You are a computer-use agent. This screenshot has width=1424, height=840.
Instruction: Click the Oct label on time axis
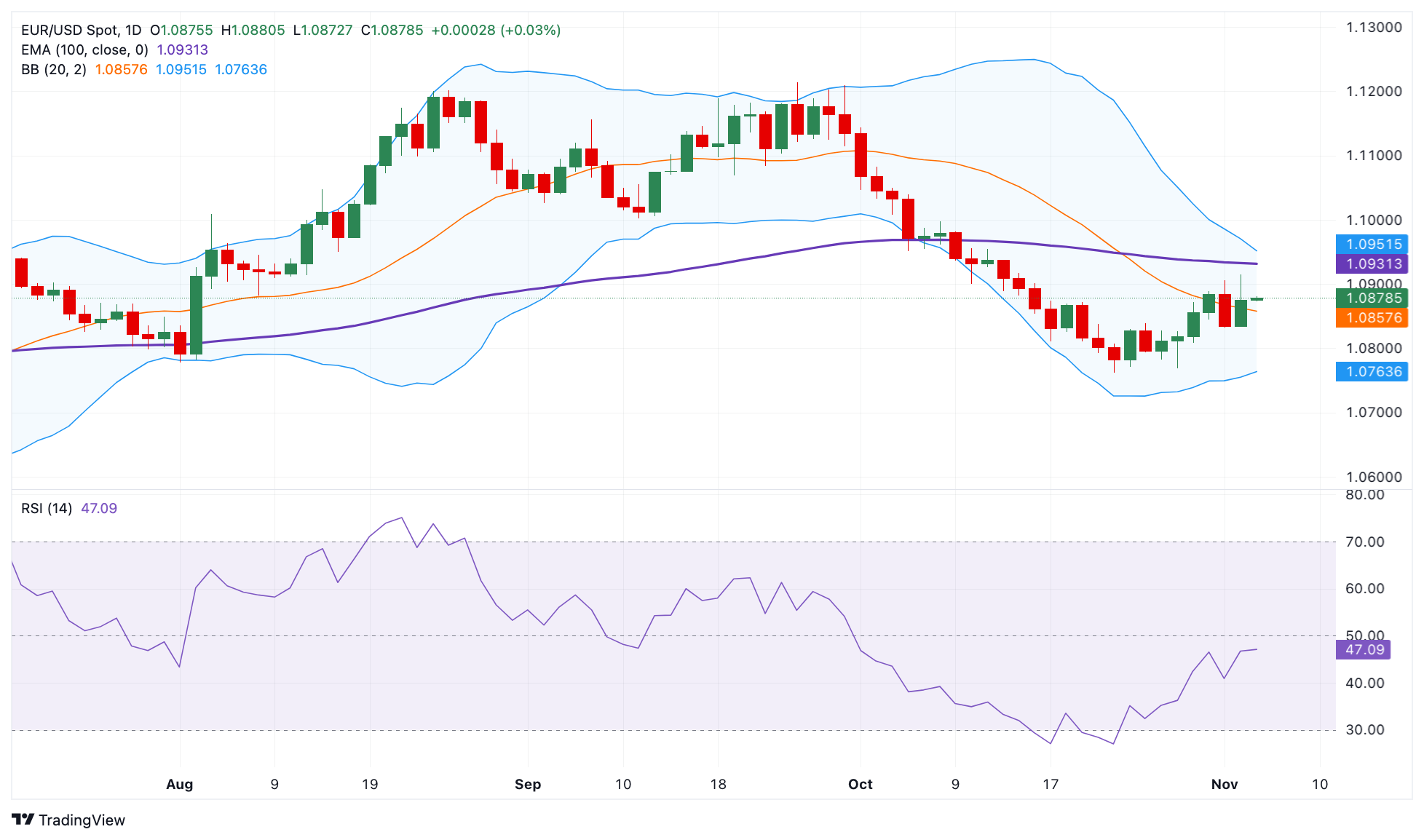tap(860, 785)
